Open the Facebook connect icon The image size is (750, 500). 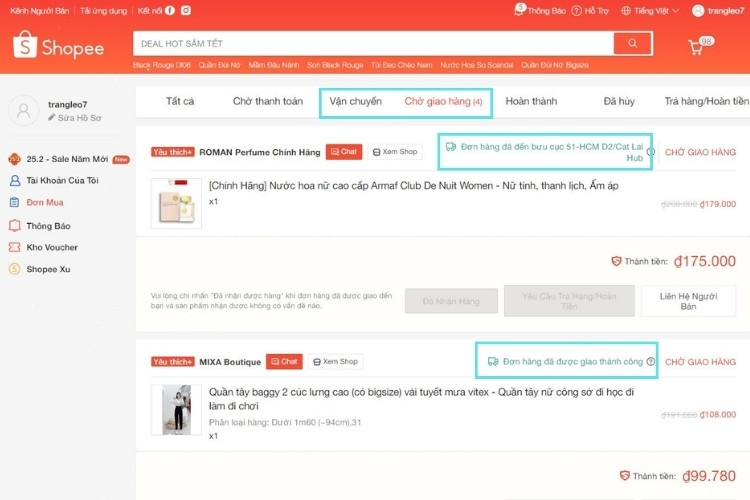(170, 11)
